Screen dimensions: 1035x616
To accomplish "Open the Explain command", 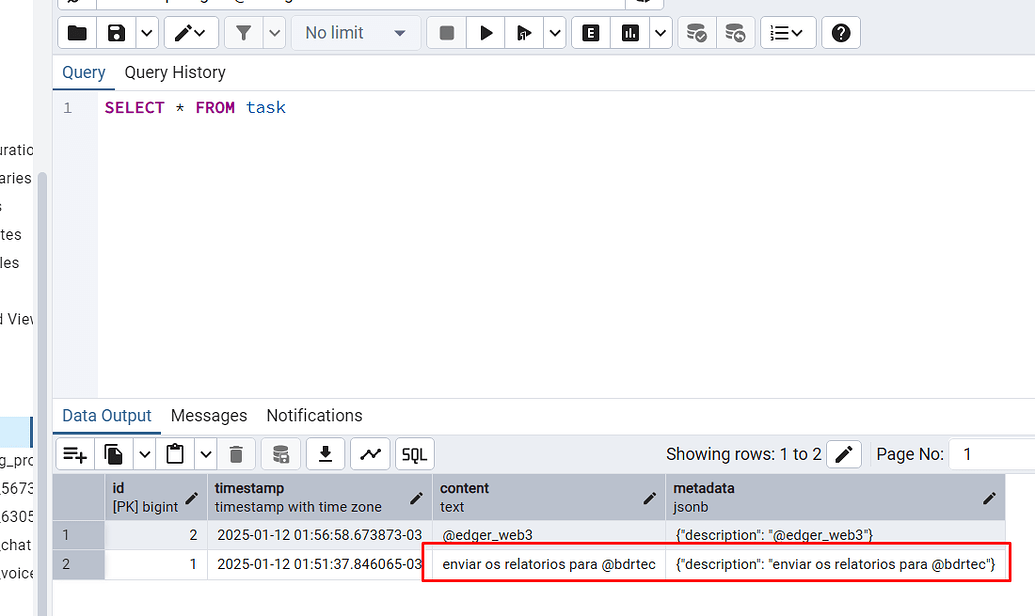I will 590,32.
